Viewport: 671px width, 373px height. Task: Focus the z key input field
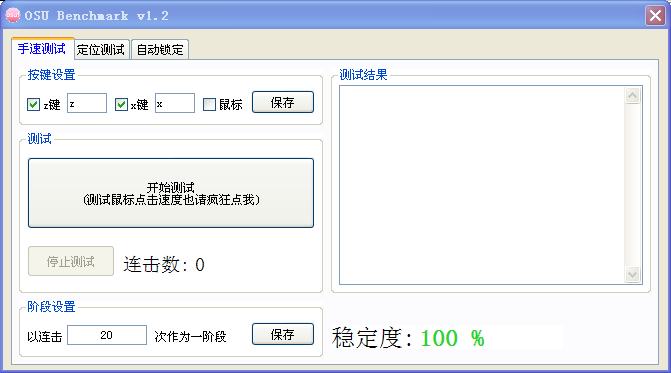tap(87, 103)
